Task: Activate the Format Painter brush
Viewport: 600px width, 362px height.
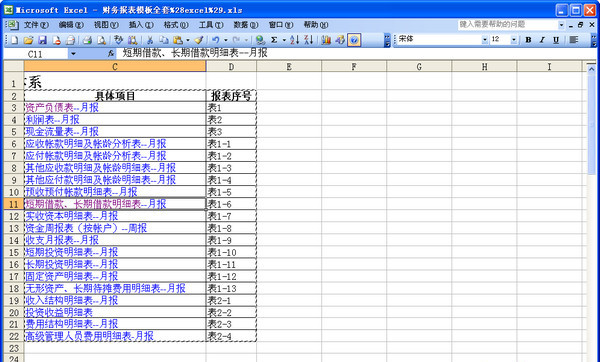Action: [x=199, y=40]
